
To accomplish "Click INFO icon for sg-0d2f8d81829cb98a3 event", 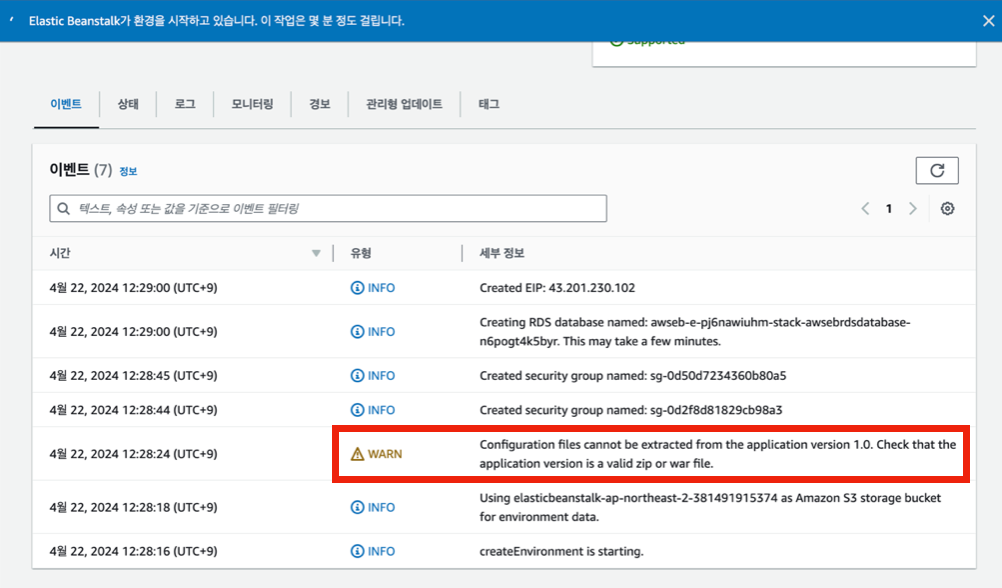I will 357,410.
